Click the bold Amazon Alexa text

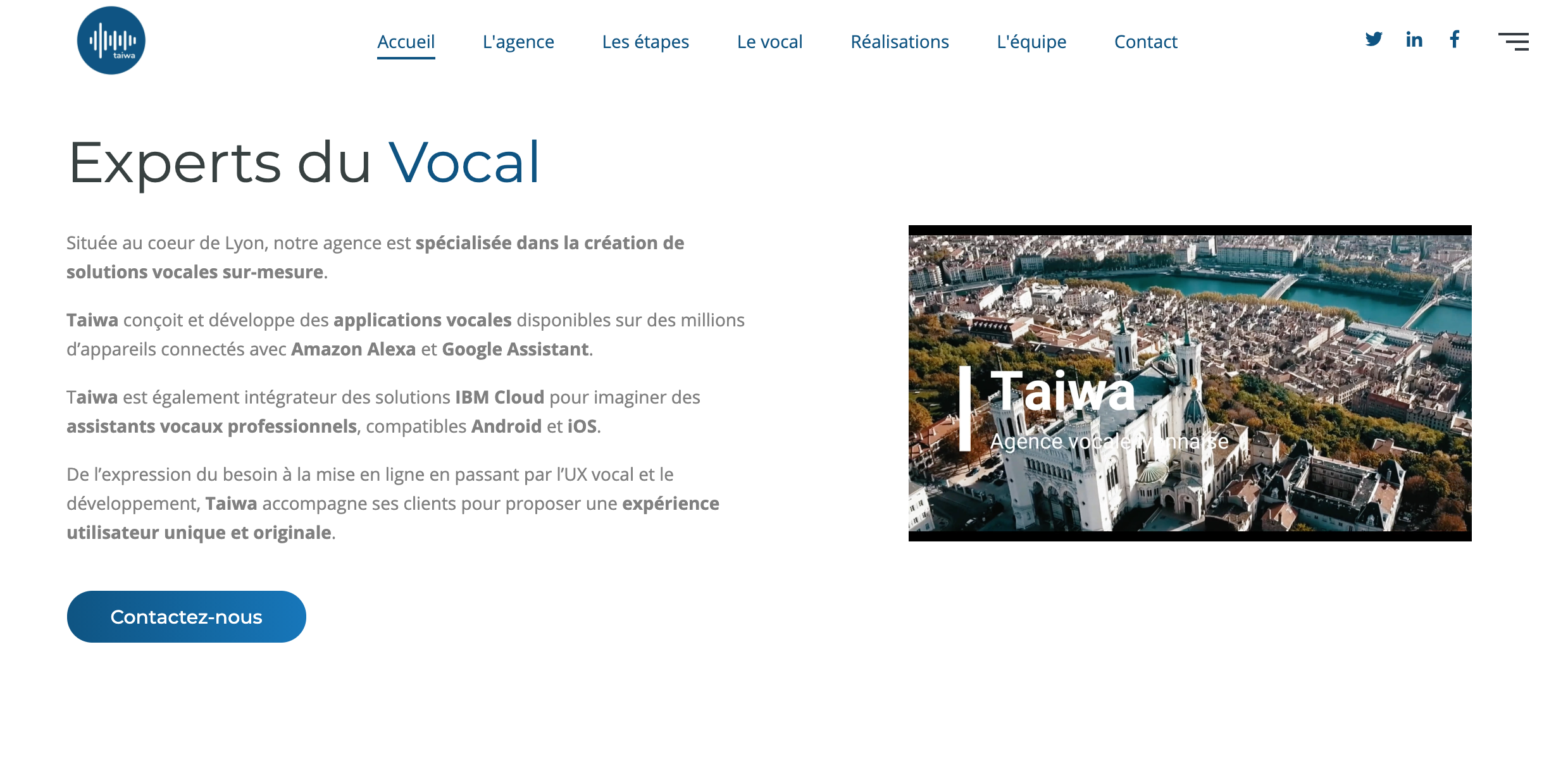[353, 349]
